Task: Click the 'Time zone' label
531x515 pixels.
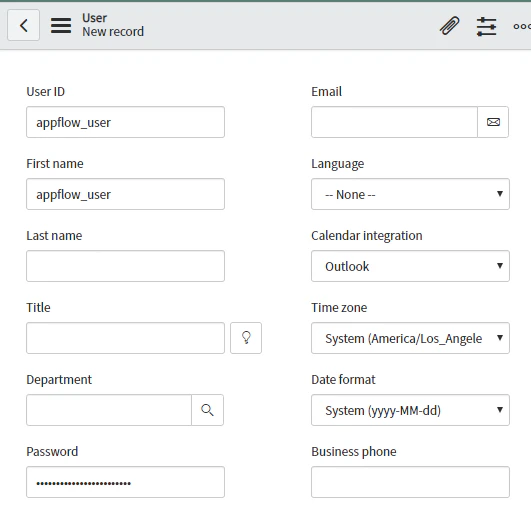Action: (x=339, y=308)
